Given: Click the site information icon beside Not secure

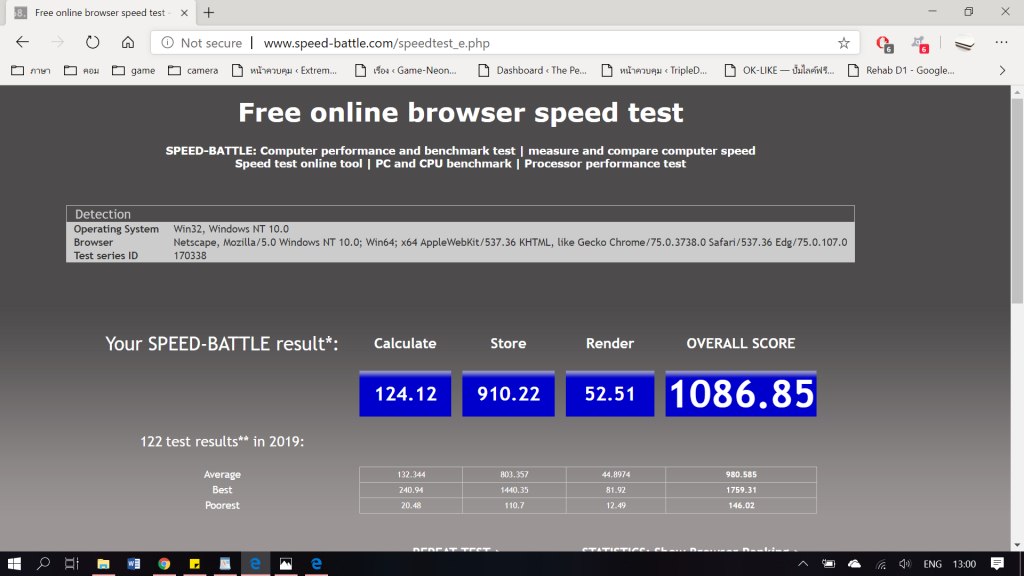Looking at the screenshot, I should [x=168, y=43].
